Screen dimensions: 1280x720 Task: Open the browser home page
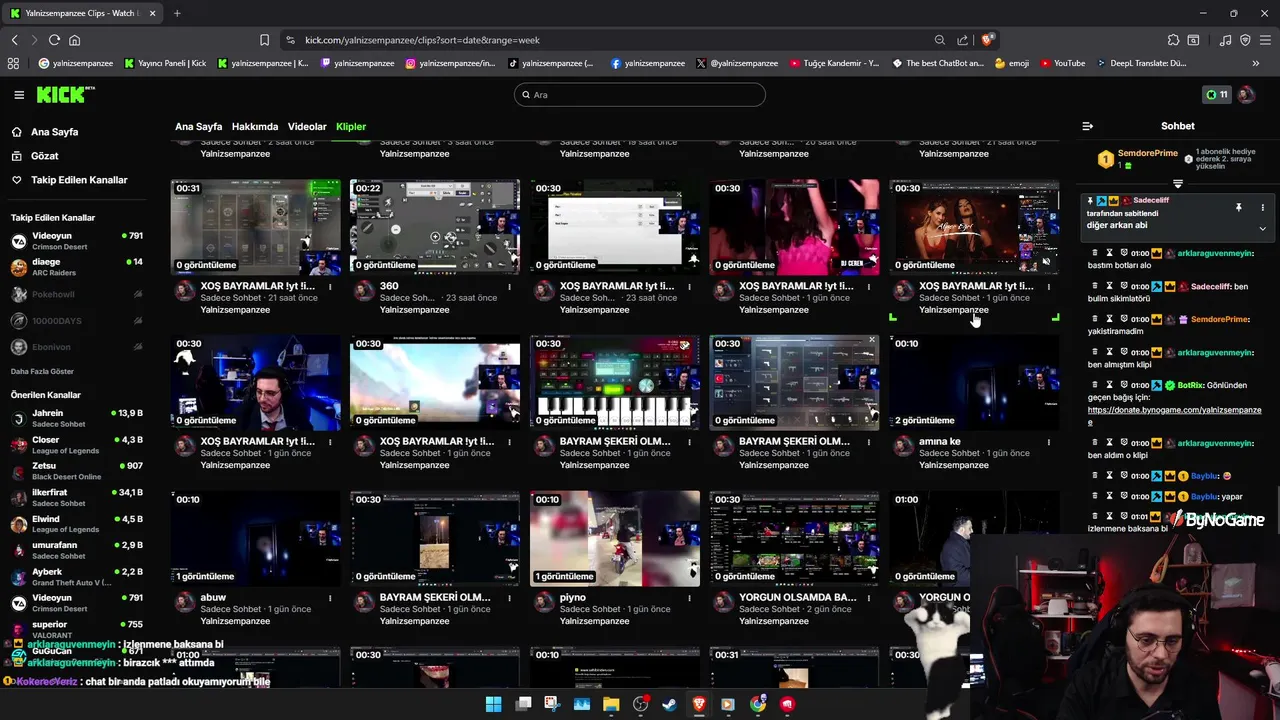click(x=74, y=40)
